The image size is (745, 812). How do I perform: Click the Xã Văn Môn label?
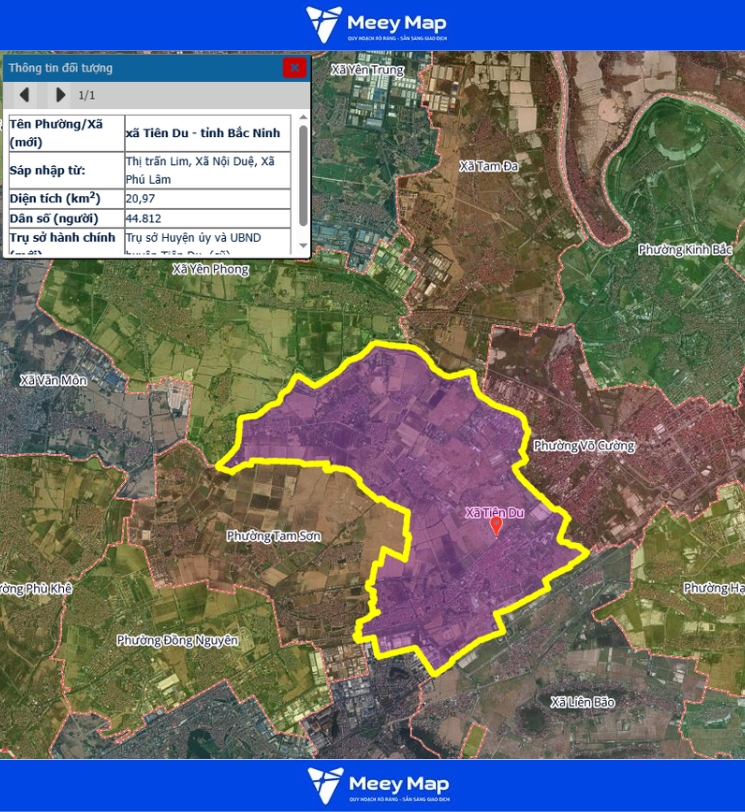54,381
